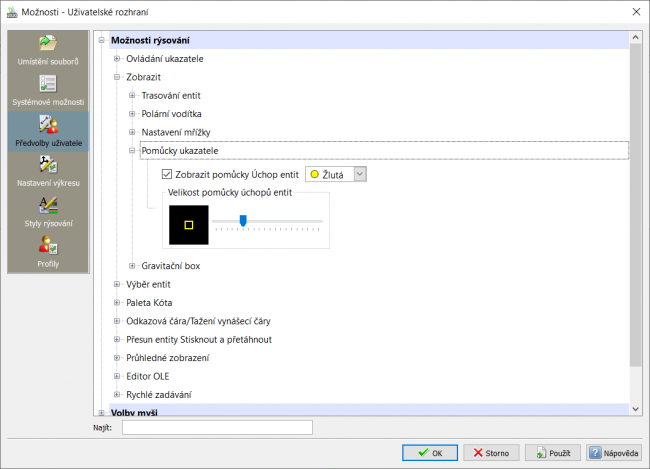Image resolution: width=650 pixels, height=469 pixels.
Task: Open the Žlutá color dropdown
Action: click(360, 174)
